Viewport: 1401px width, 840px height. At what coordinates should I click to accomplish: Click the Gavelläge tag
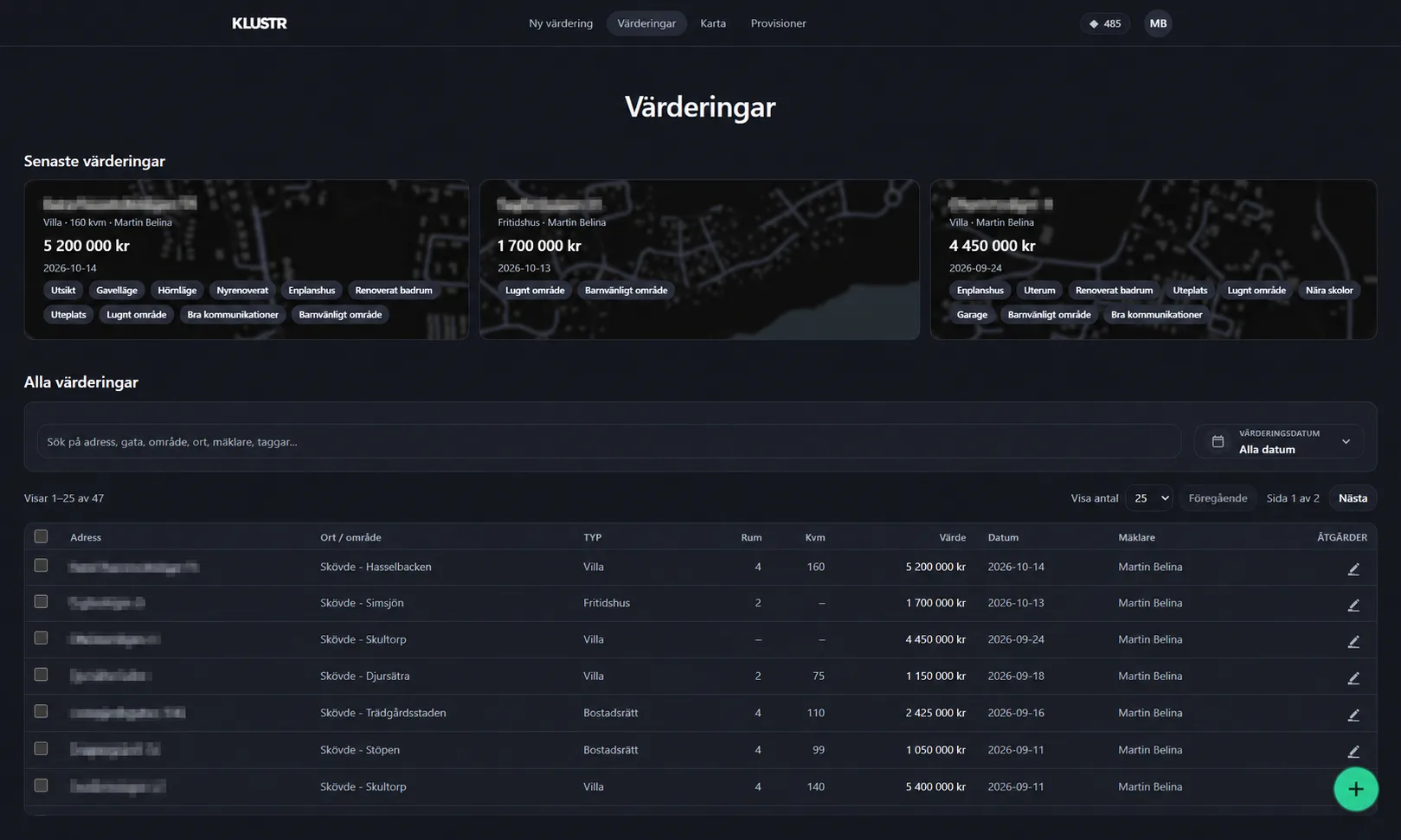[x=117, y=291]
